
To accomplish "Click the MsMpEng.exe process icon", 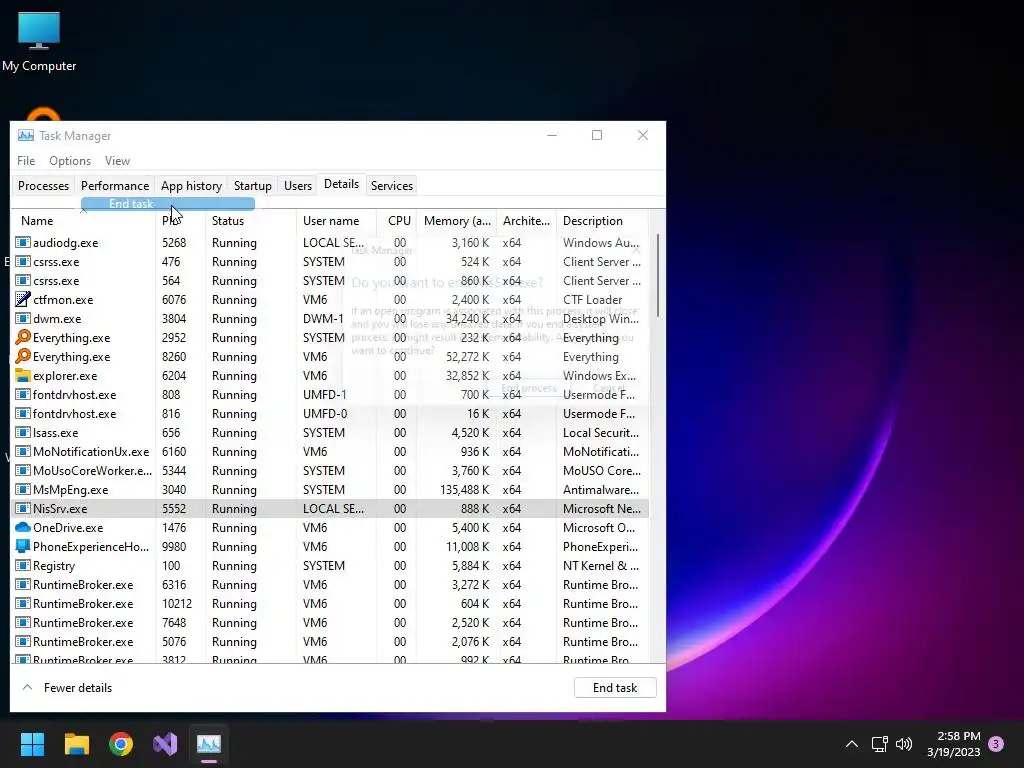I will click(x=23, y=490).
